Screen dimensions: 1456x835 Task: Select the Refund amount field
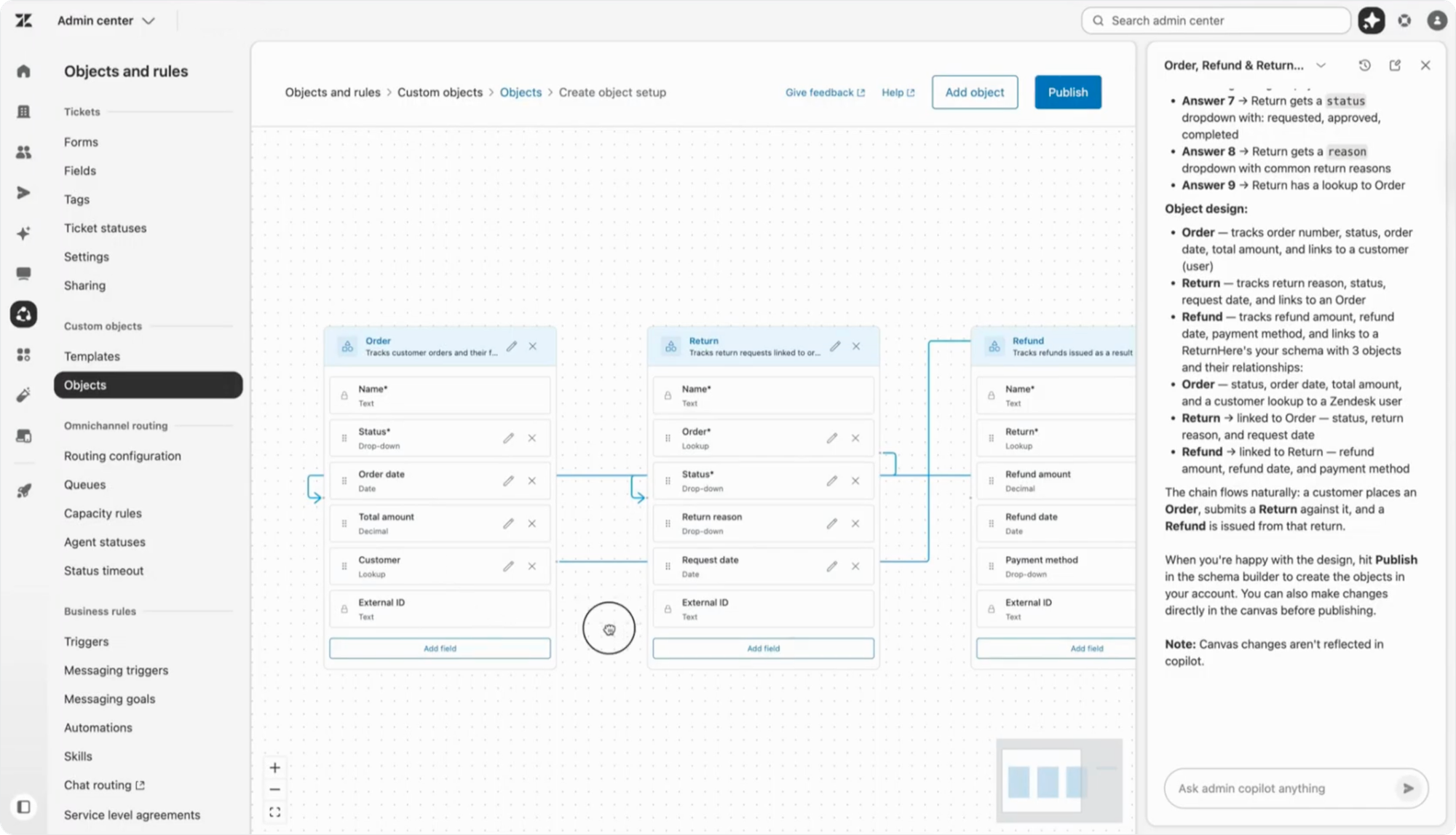1056,480
